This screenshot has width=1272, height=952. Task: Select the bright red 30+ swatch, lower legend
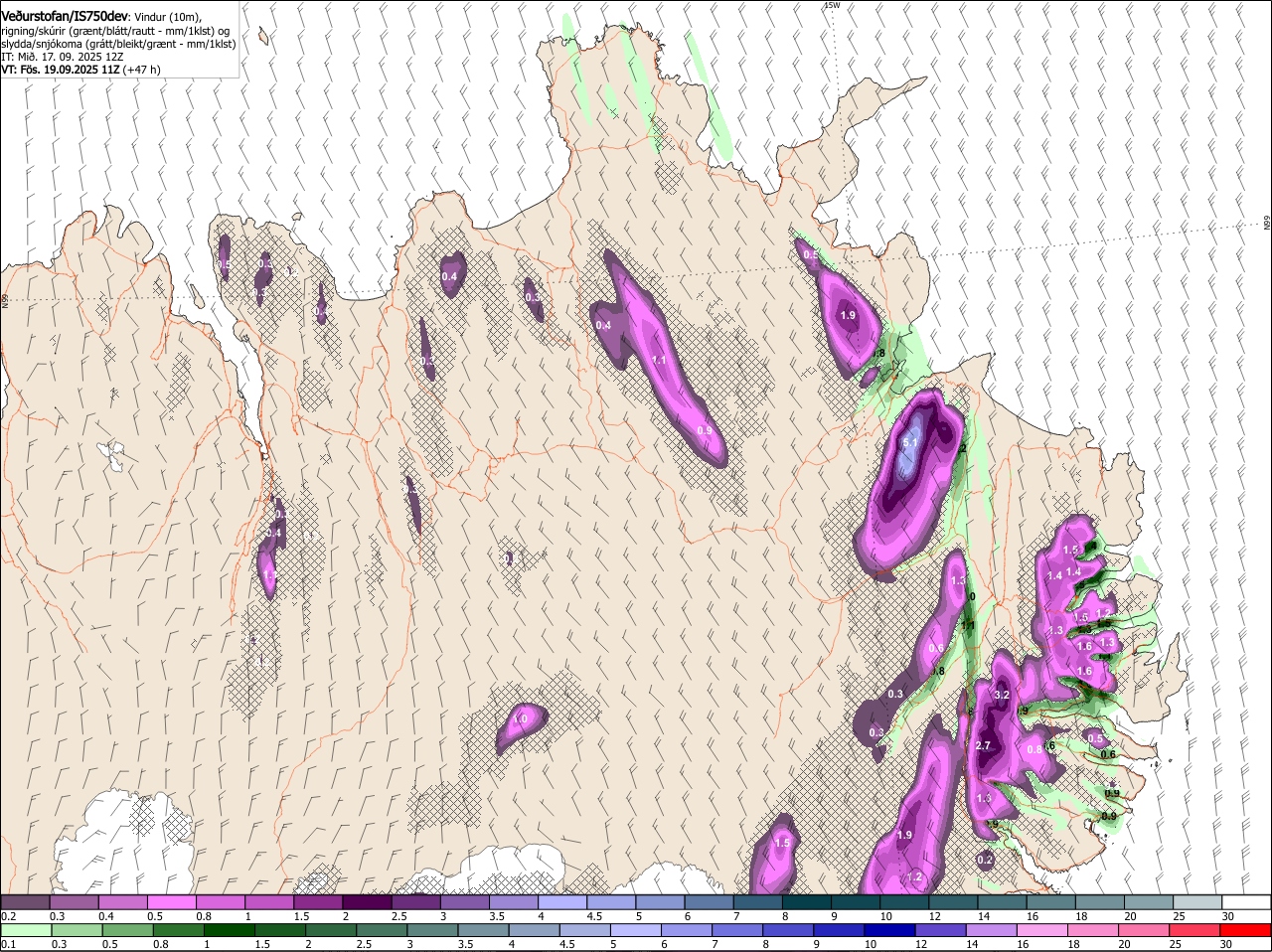pos(1247,930)
